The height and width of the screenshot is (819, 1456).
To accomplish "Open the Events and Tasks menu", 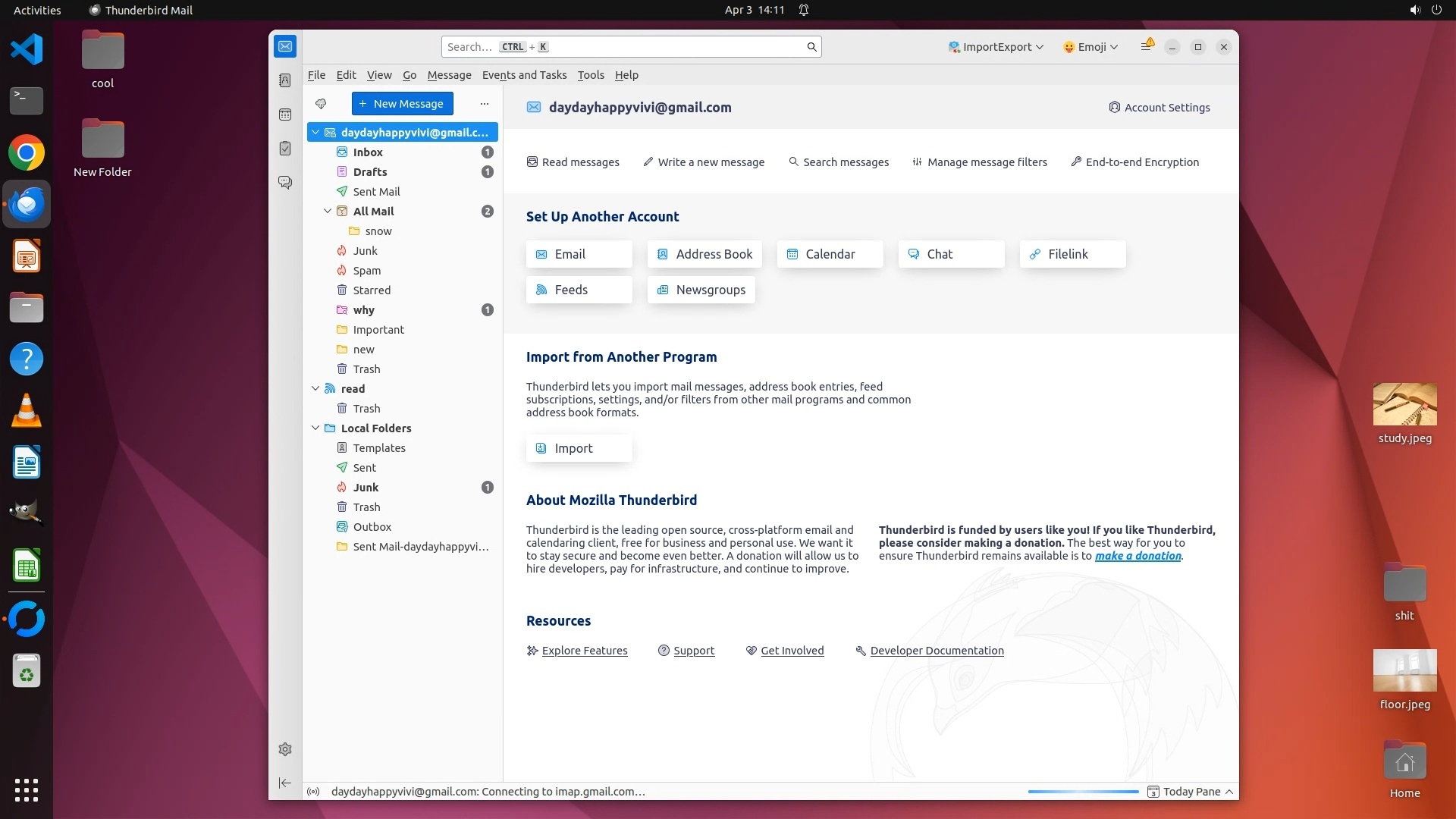I will tap(524, 75).
